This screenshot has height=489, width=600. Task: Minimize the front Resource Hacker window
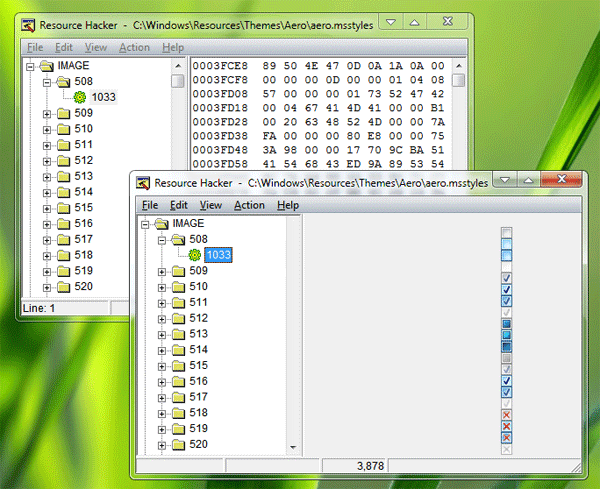pyautogui.click(x=505, y=179)
